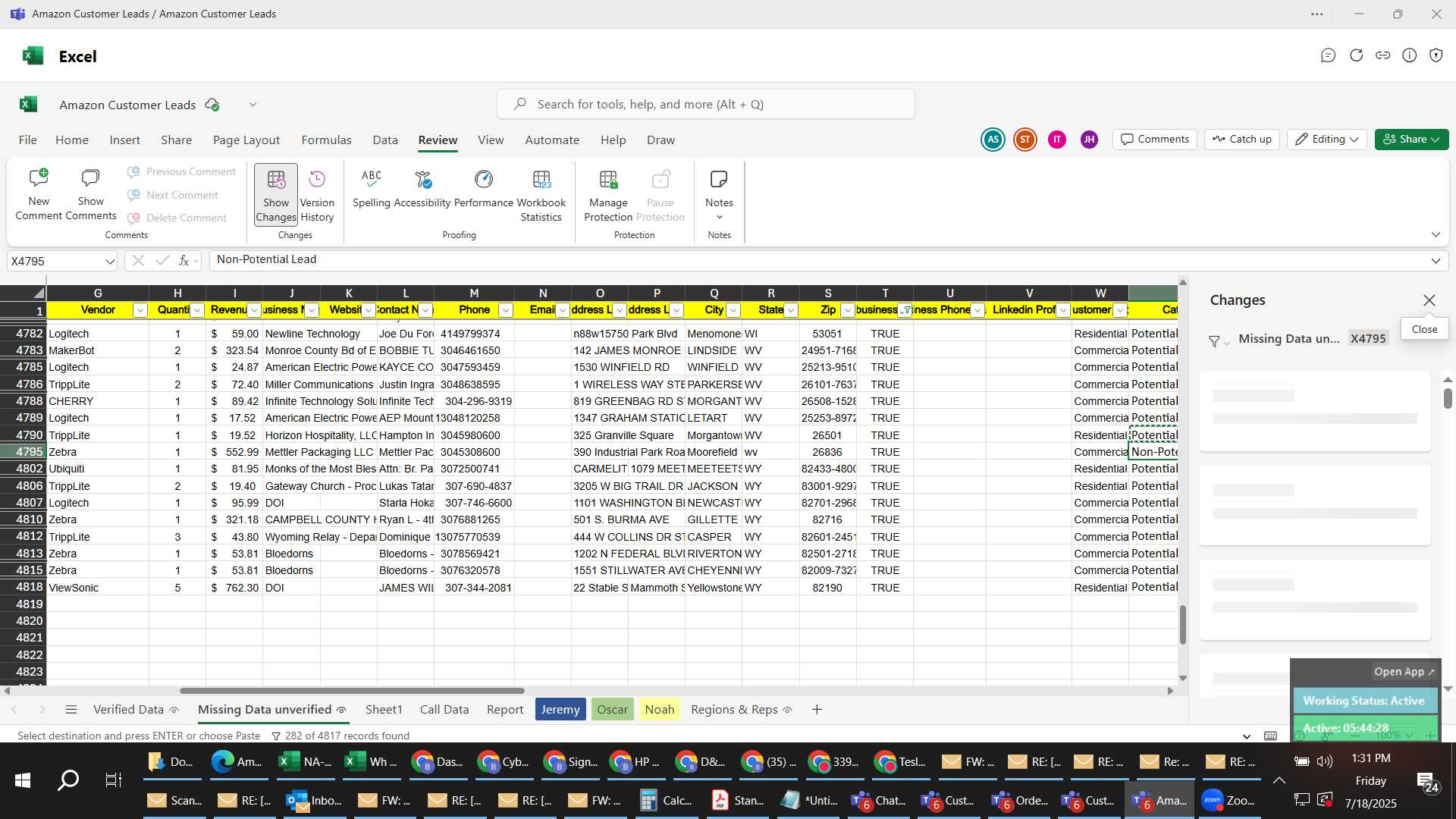This screenshot has height=819, width=1456.
Task: Expand the formula bar
Action: point(1436,261)
